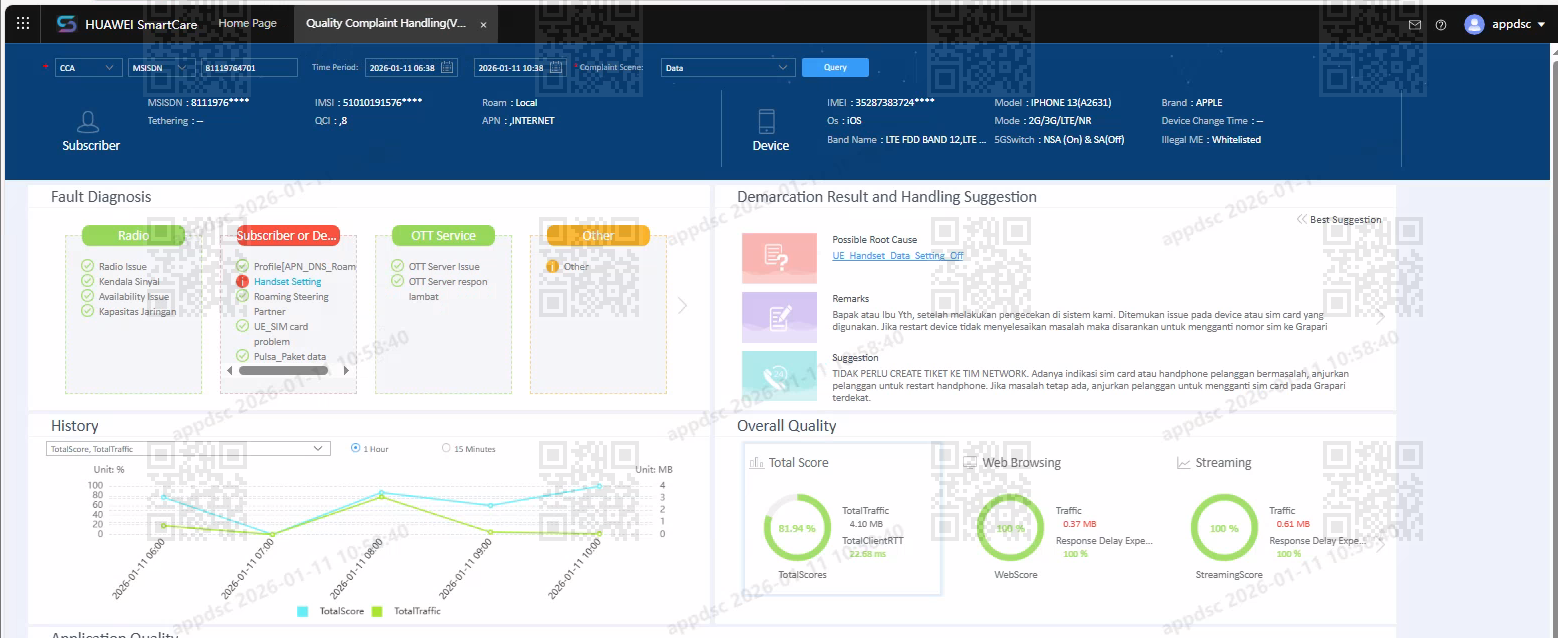Click the appdsc user avatar icon

pyautogui.click(x=1474, y=24)
